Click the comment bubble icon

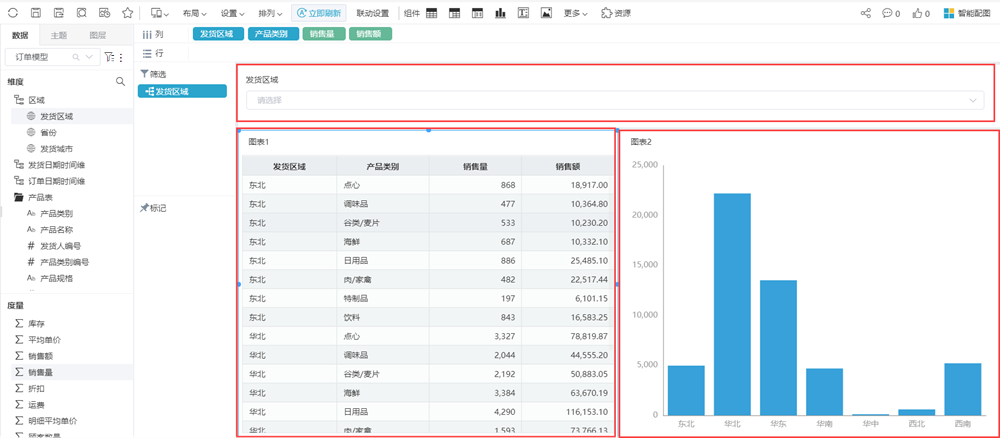[x=887, y=13]
